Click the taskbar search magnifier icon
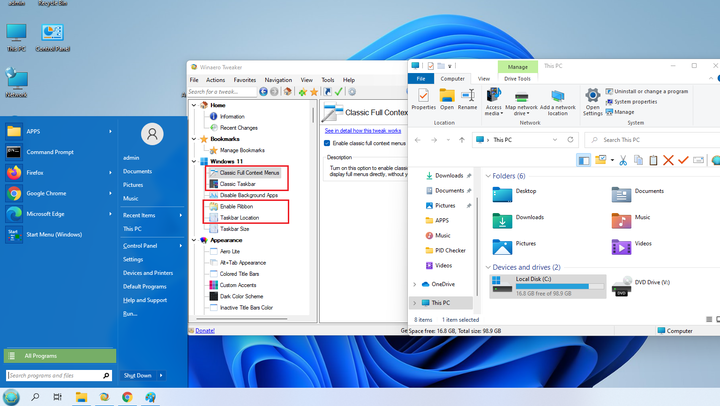Screen dimensions: 720x406 [35, 397]
